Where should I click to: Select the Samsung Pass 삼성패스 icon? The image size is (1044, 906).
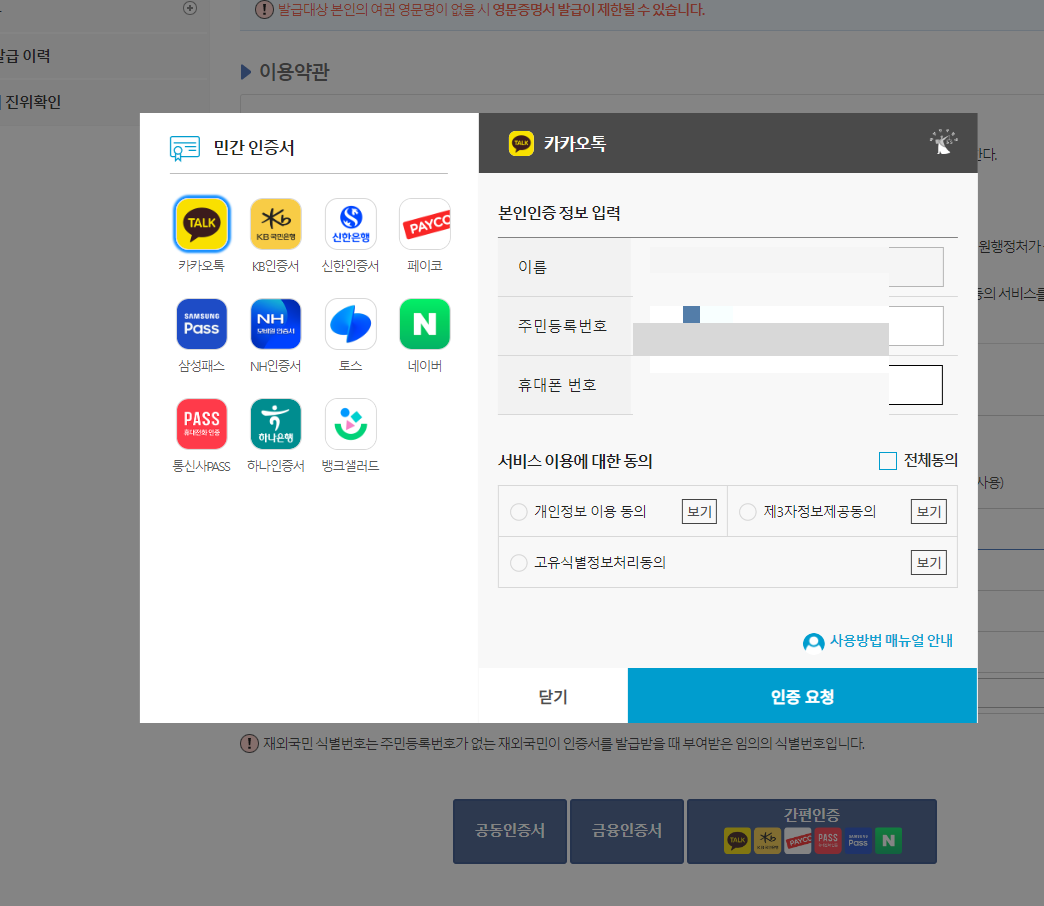click(x=202, y=324)
